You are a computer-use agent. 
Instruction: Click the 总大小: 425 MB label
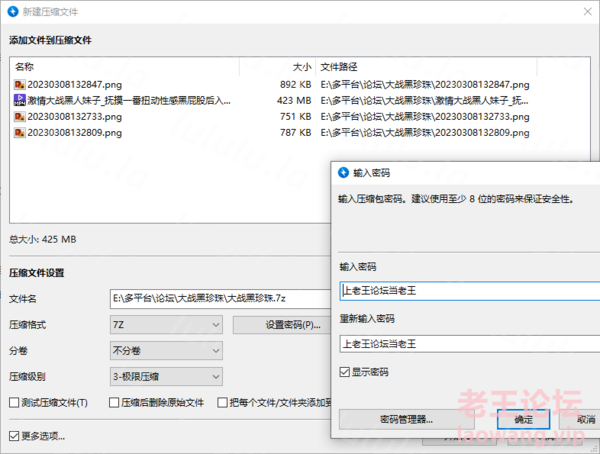(x=42, y=239)
